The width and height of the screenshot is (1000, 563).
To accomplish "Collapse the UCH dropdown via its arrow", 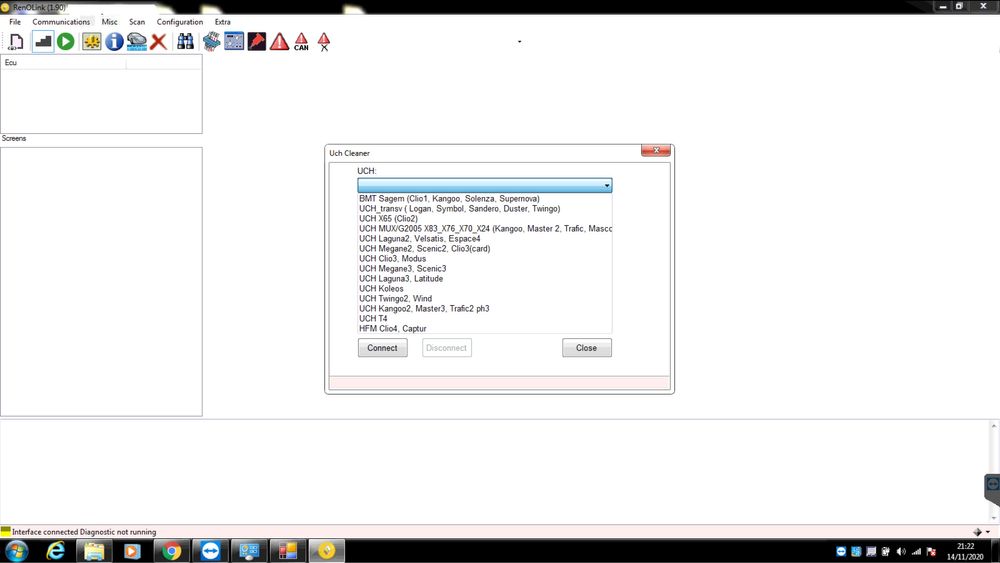I will (607, 186).
